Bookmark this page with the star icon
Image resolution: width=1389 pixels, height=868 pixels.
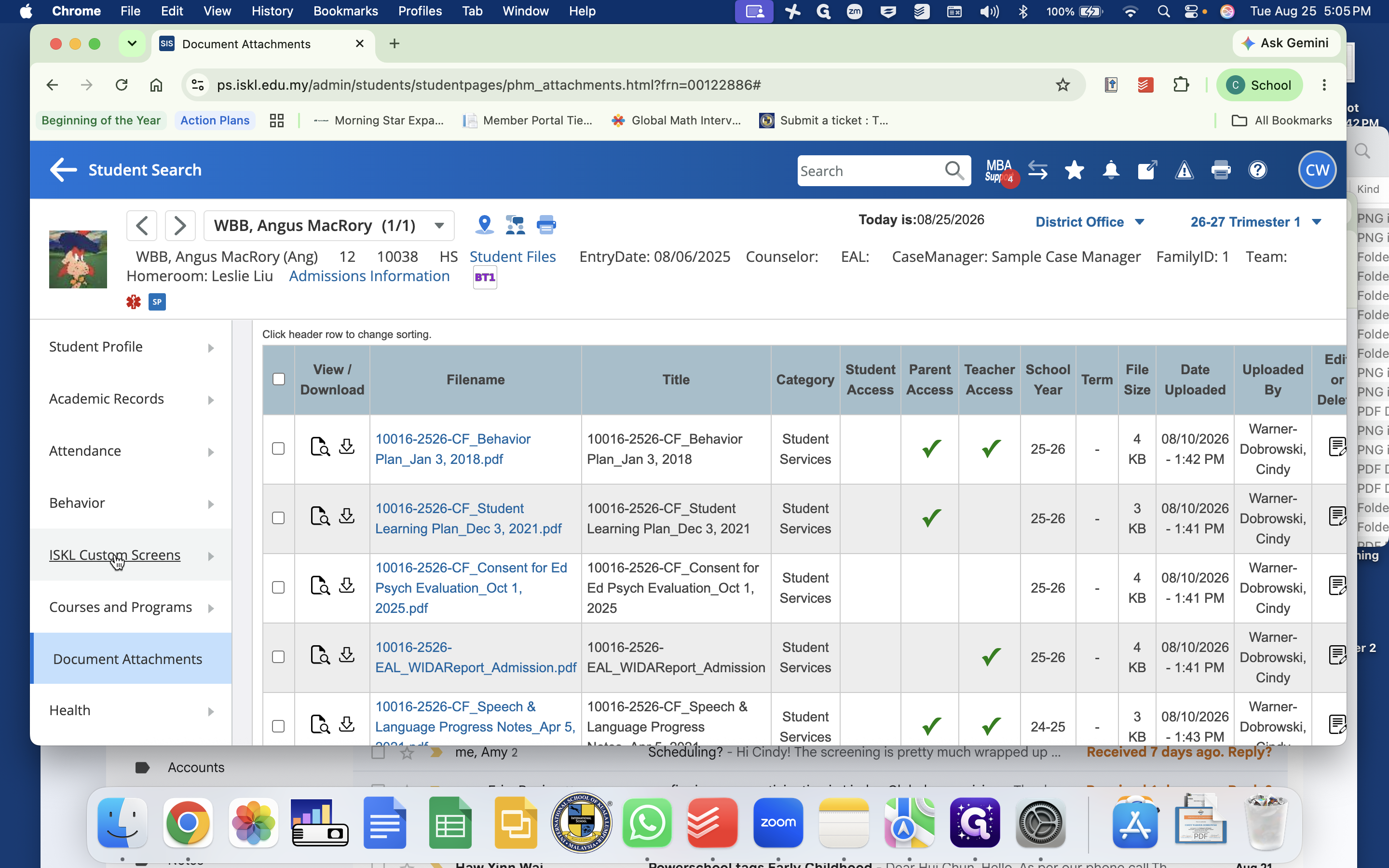click(1063, 85)
